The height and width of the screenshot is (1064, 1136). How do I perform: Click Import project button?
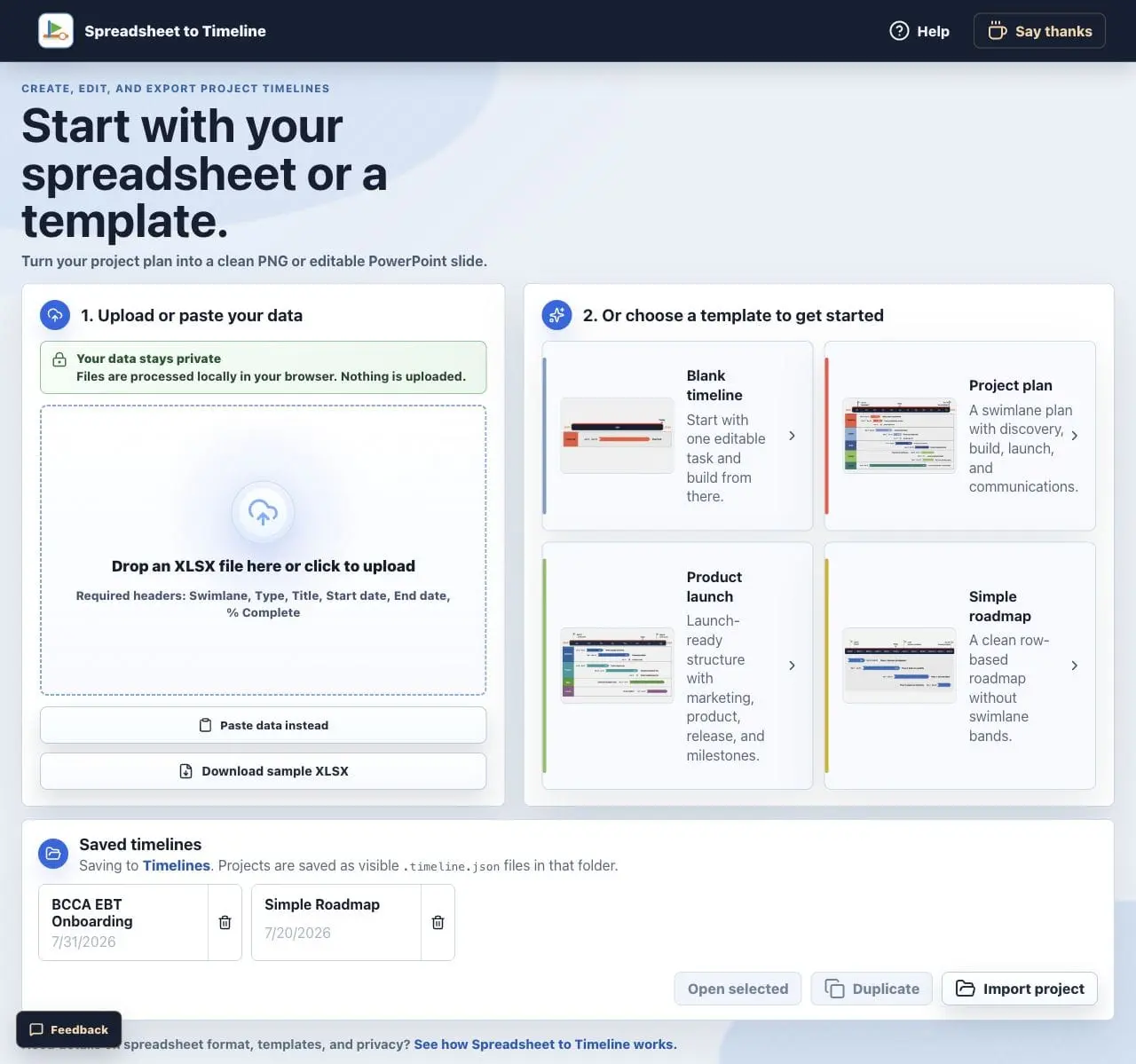tap(1020, 989)
